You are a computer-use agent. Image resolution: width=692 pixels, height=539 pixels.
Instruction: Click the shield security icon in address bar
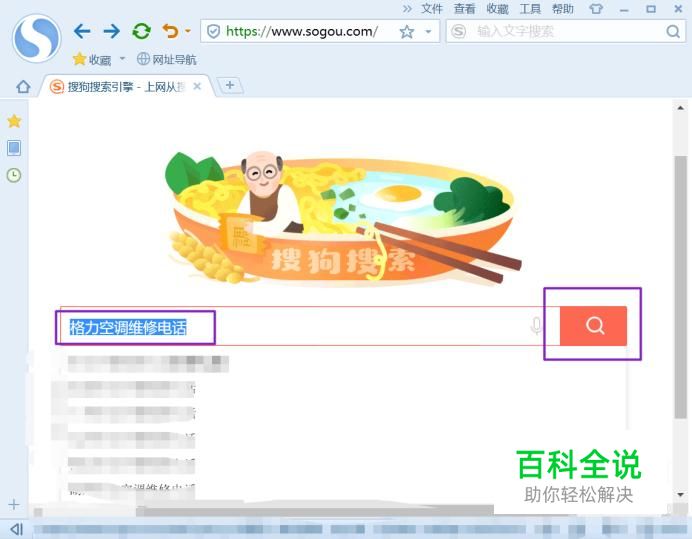214,31
